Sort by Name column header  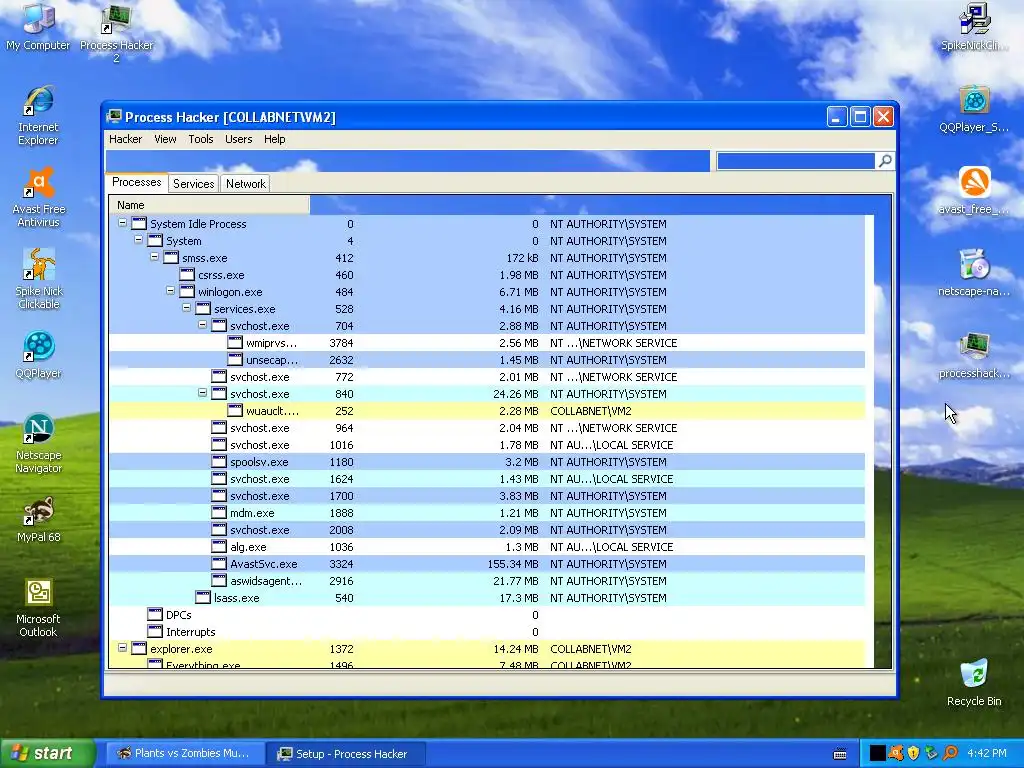pos(209,205)
